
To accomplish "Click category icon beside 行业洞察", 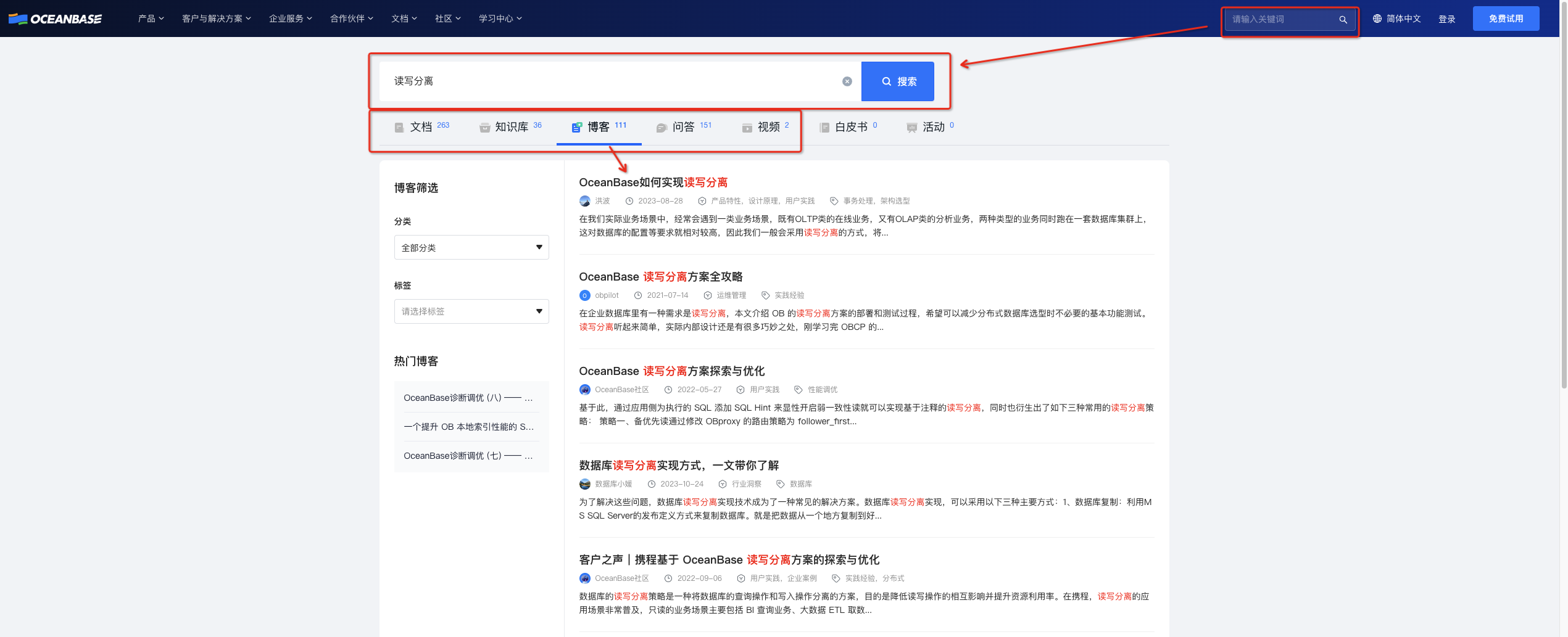I will pyautogui.click(x=723, y=484).
